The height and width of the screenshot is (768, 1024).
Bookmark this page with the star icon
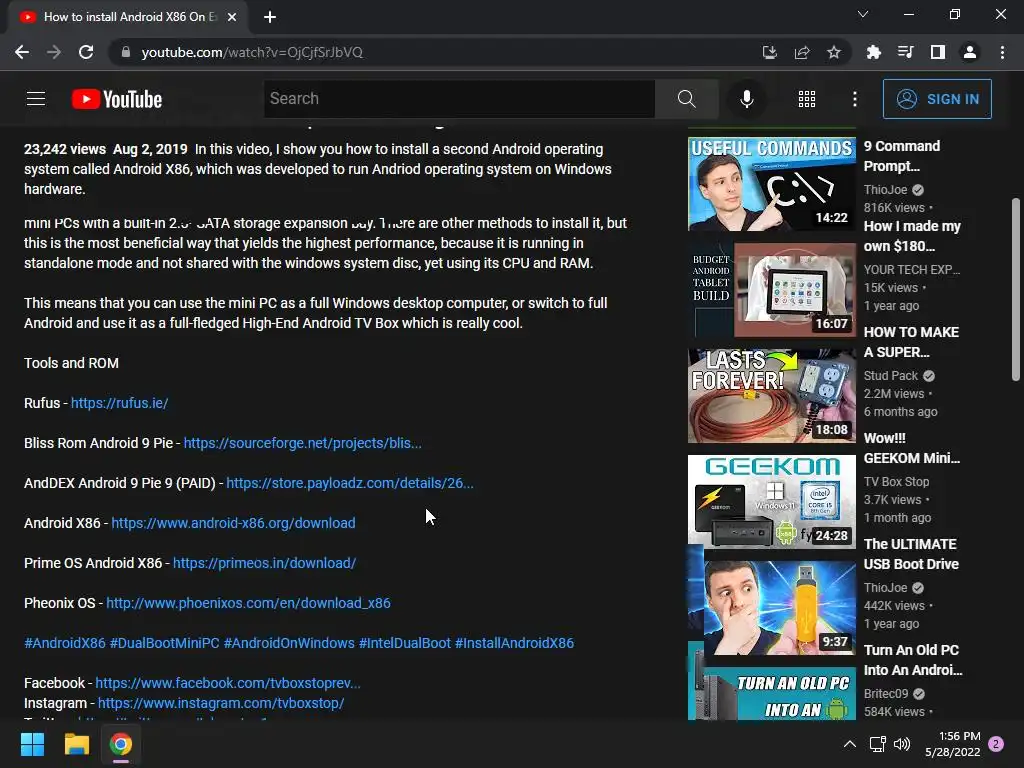(x=833, y=52)
